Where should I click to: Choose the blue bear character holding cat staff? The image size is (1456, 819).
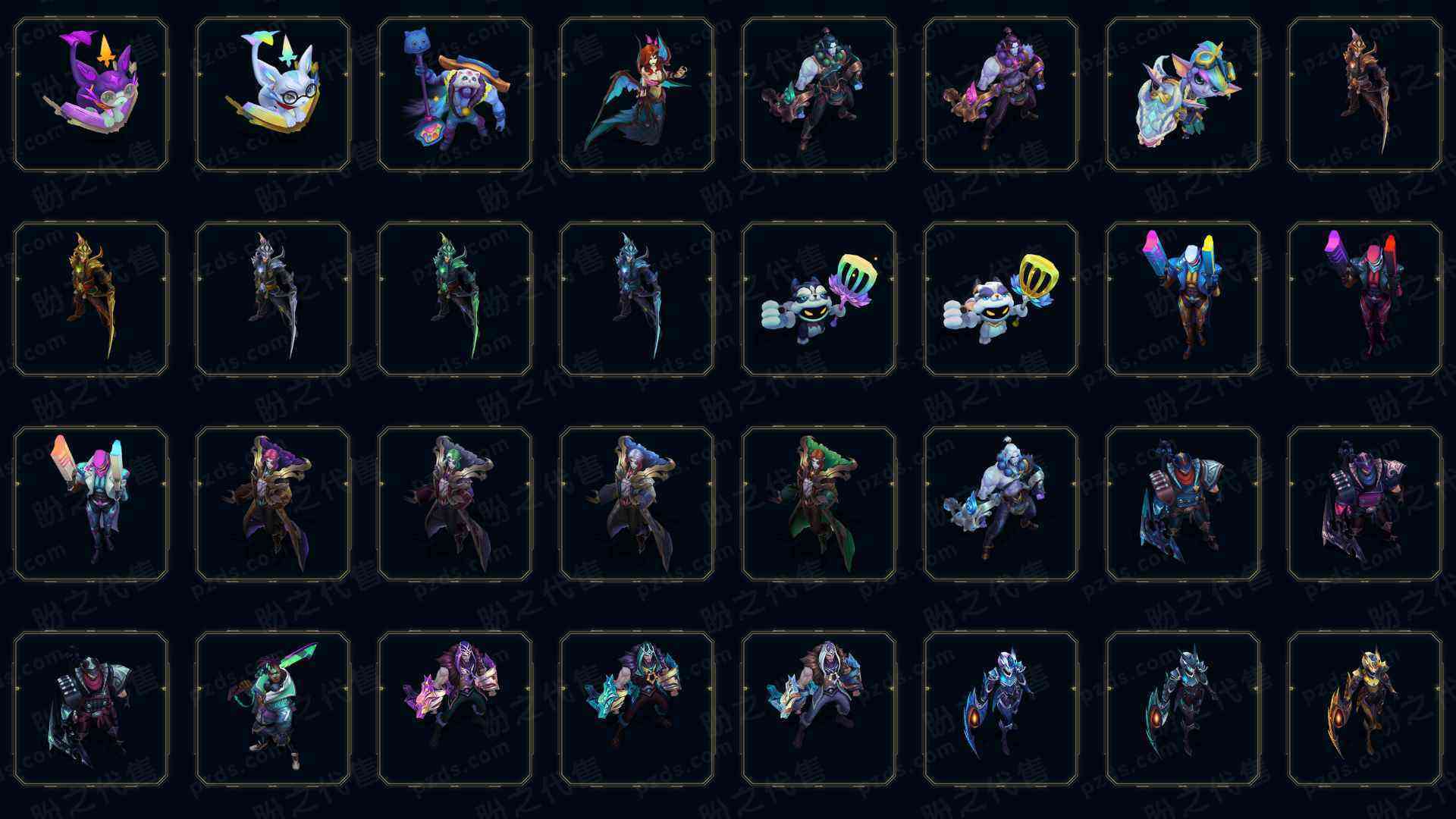[455, 94]
